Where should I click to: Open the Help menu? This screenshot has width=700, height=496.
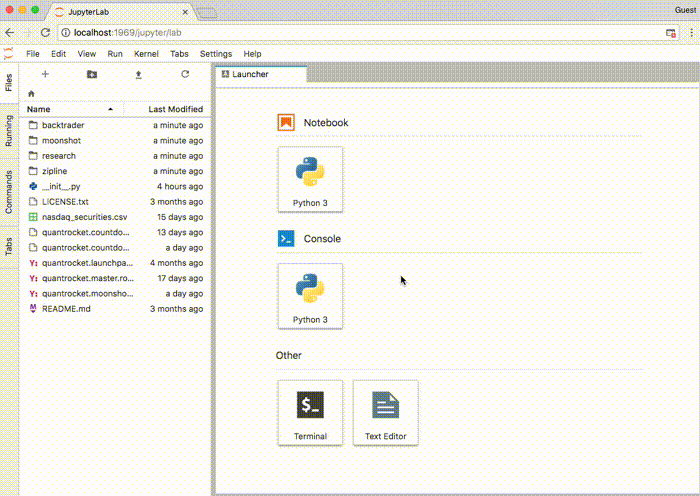(252, 54)
